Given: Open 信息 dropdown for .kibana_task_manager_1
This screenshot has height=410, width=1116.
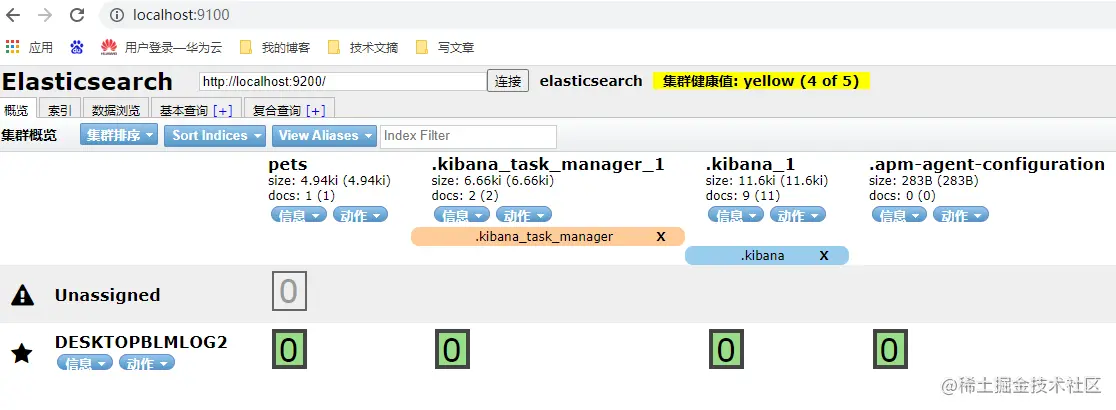Looking at the screenshot, I should pyautogui.click(x=462, y=215).
